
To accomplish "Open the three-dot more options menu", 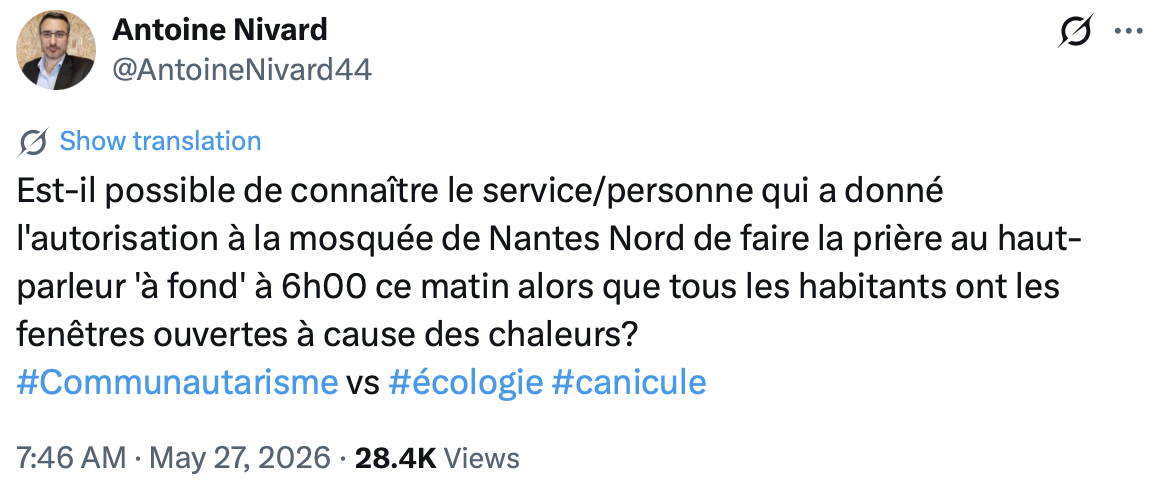I will coord(1129,32).
